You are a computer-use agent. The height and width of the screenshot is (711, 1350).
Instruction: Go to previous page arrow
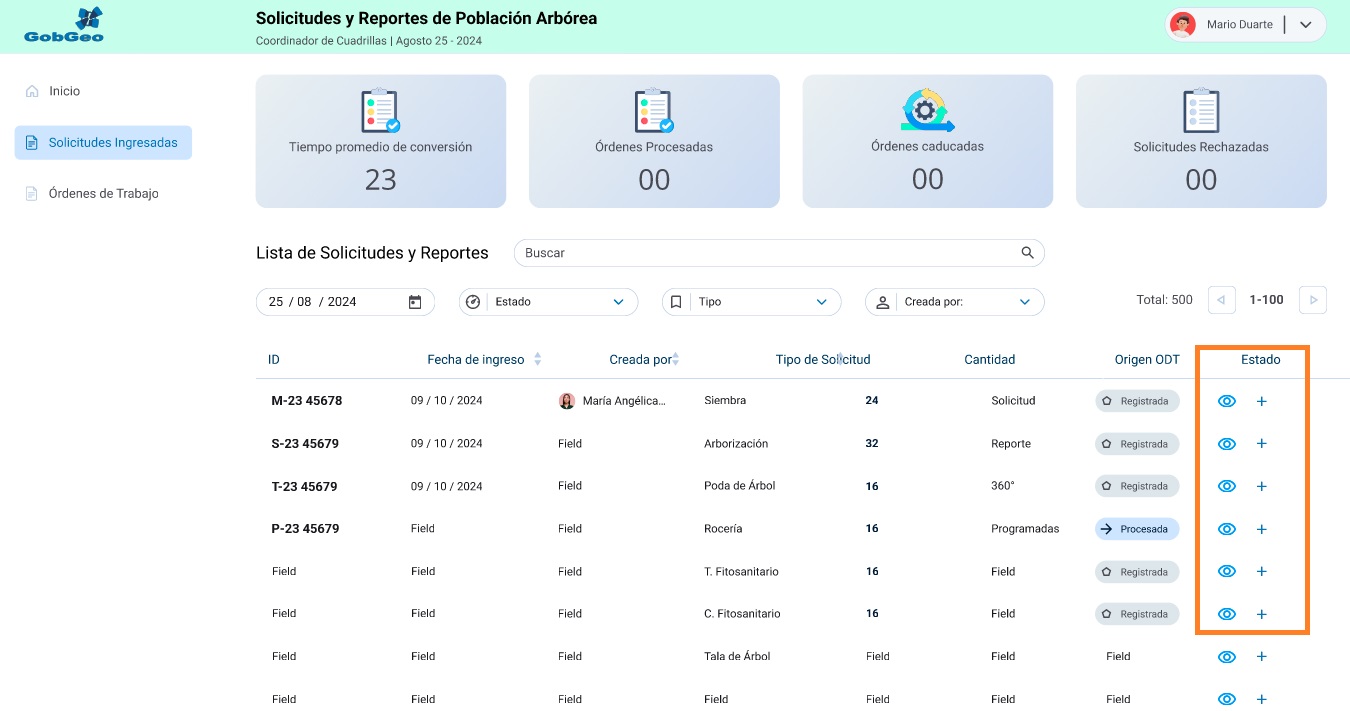click(1222, 300)
